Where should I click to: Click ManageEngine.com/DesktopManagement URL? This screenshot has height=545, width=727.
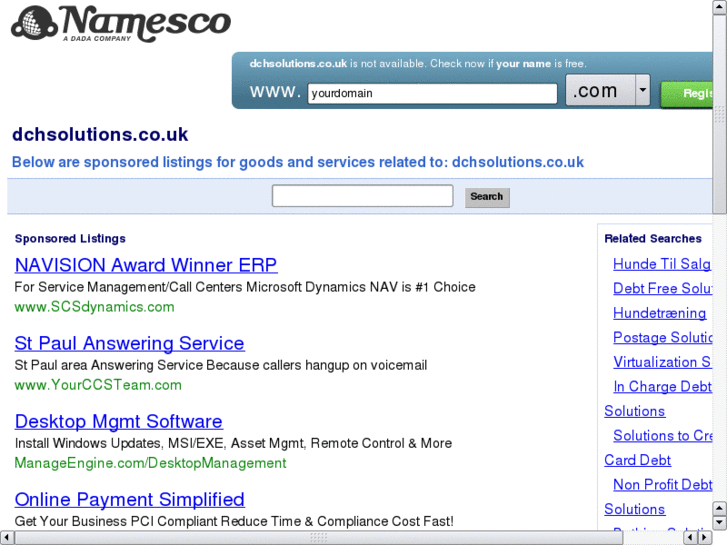151,463
